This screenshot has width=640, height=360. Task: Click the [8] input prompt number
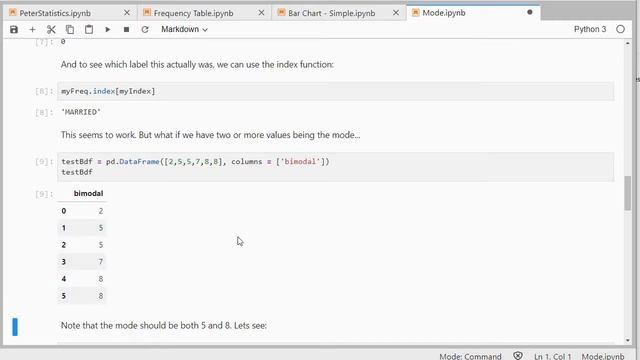pyautogui.click(x=44, y=91)
